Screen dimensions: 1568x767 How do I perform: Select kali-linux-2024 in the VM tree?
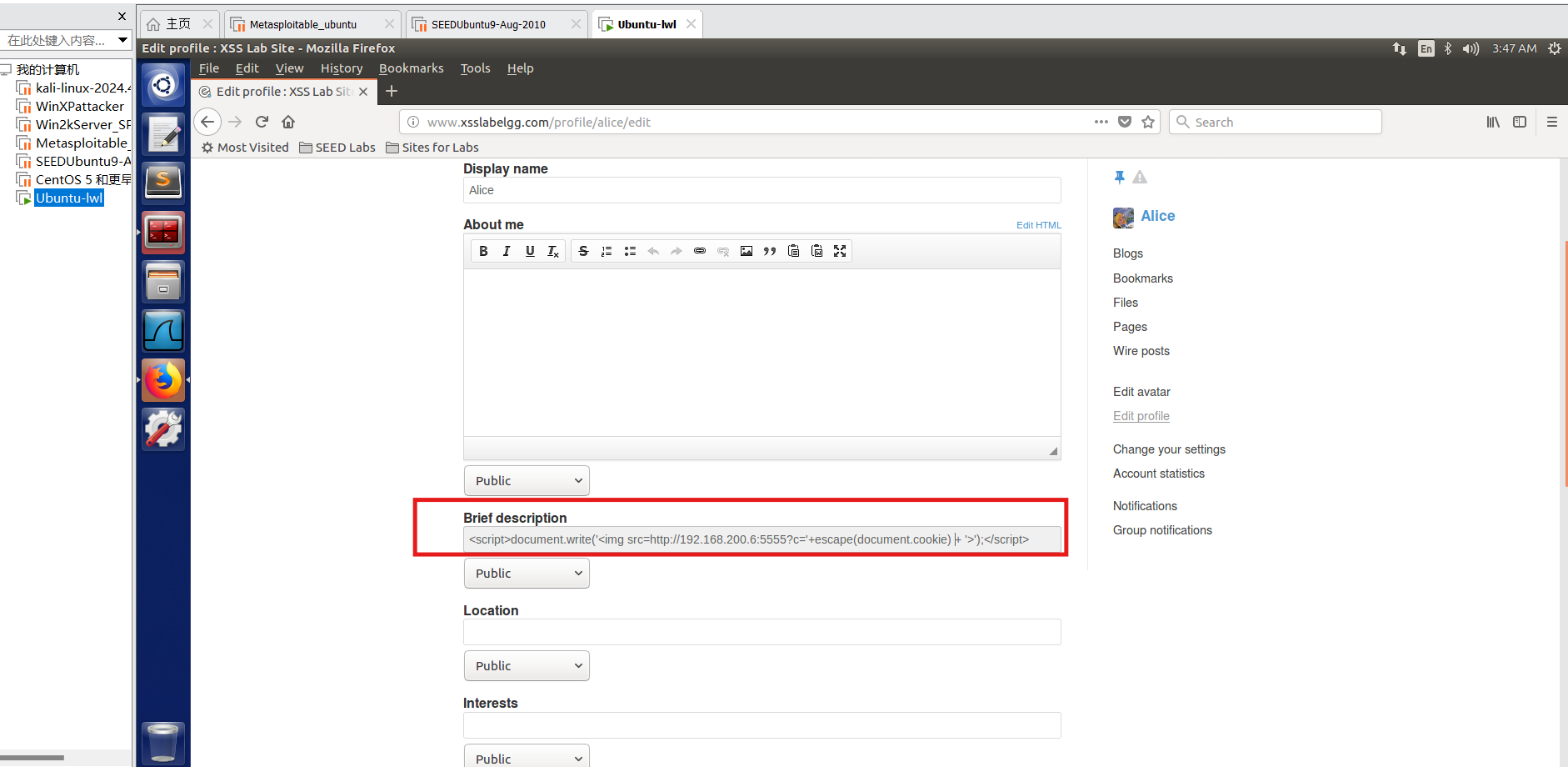(x=74, y=88)
